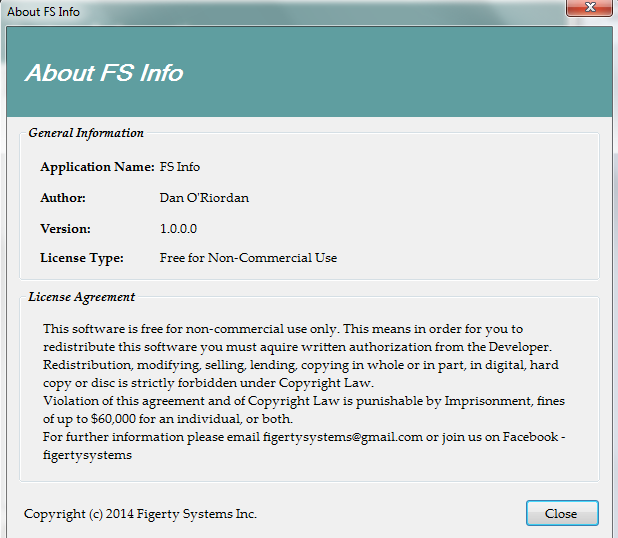618x538 pixels.
Task: Click the License Agreement group label
Action: point(82,297)
